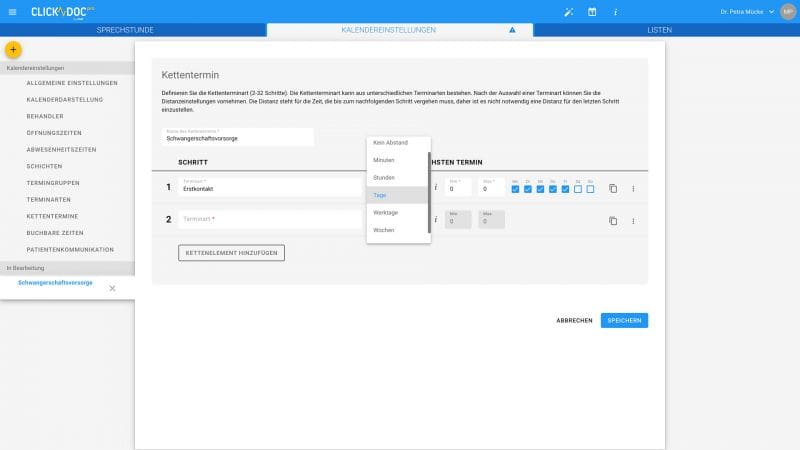Enable the Saturday (Sa) checkbox

(x=578, y=188)
